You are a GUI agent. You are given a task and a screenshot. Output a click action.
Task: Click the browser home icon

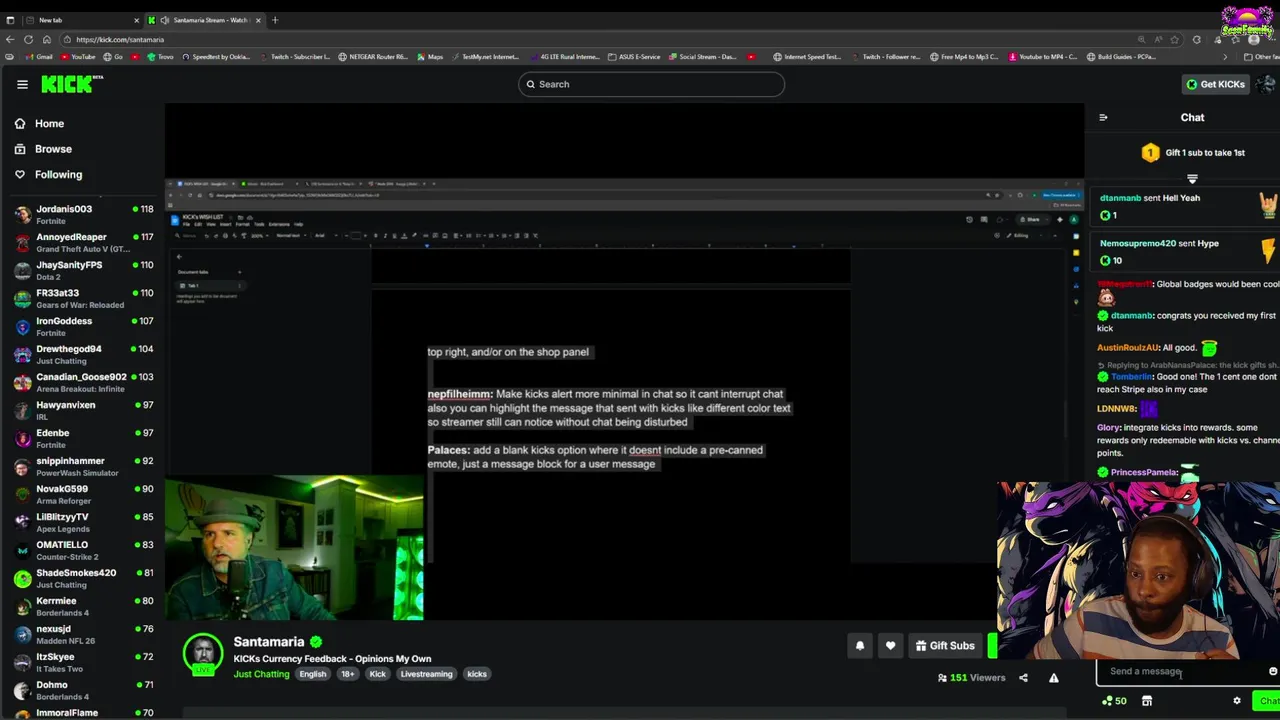coord(46,39)
